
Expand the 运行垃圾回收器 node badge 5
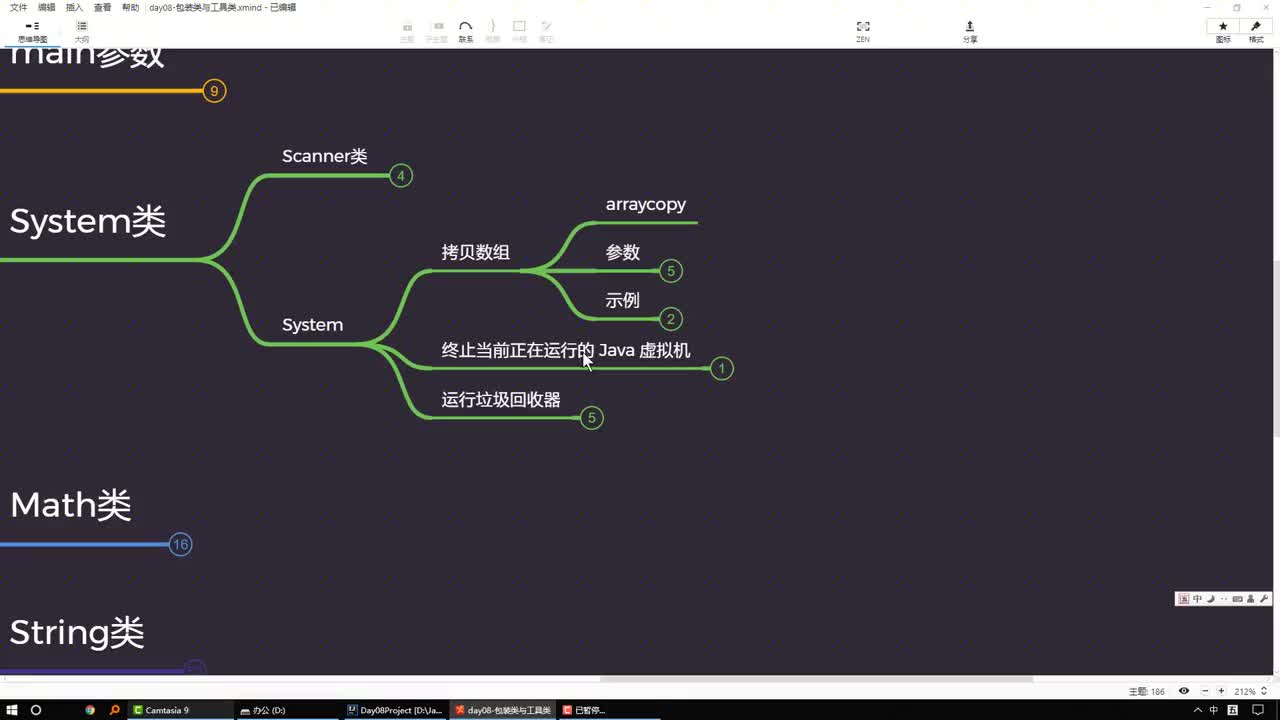tap(591, 417)
